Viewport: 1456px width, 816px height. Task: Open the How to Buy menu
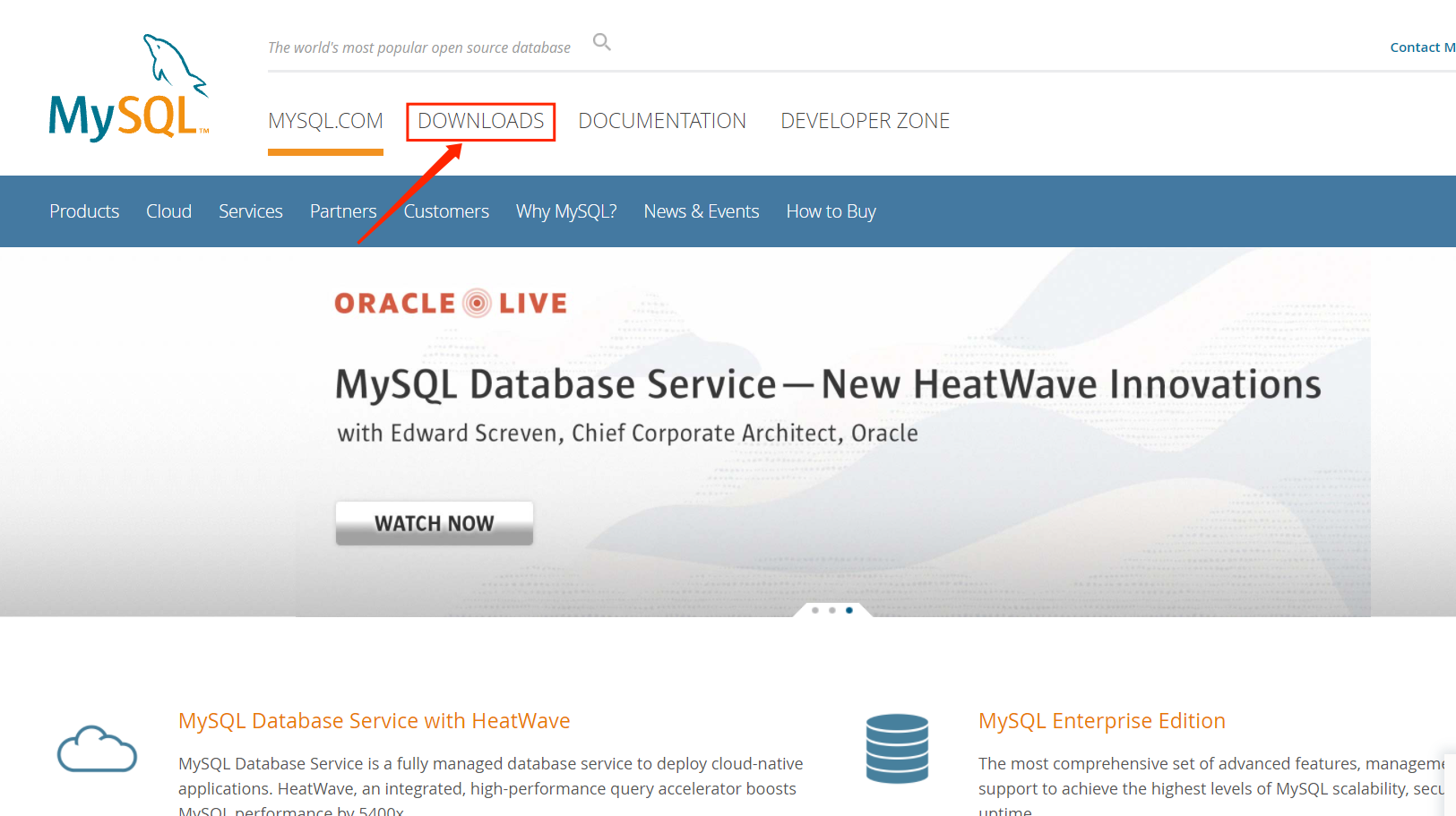coord(831,211)
